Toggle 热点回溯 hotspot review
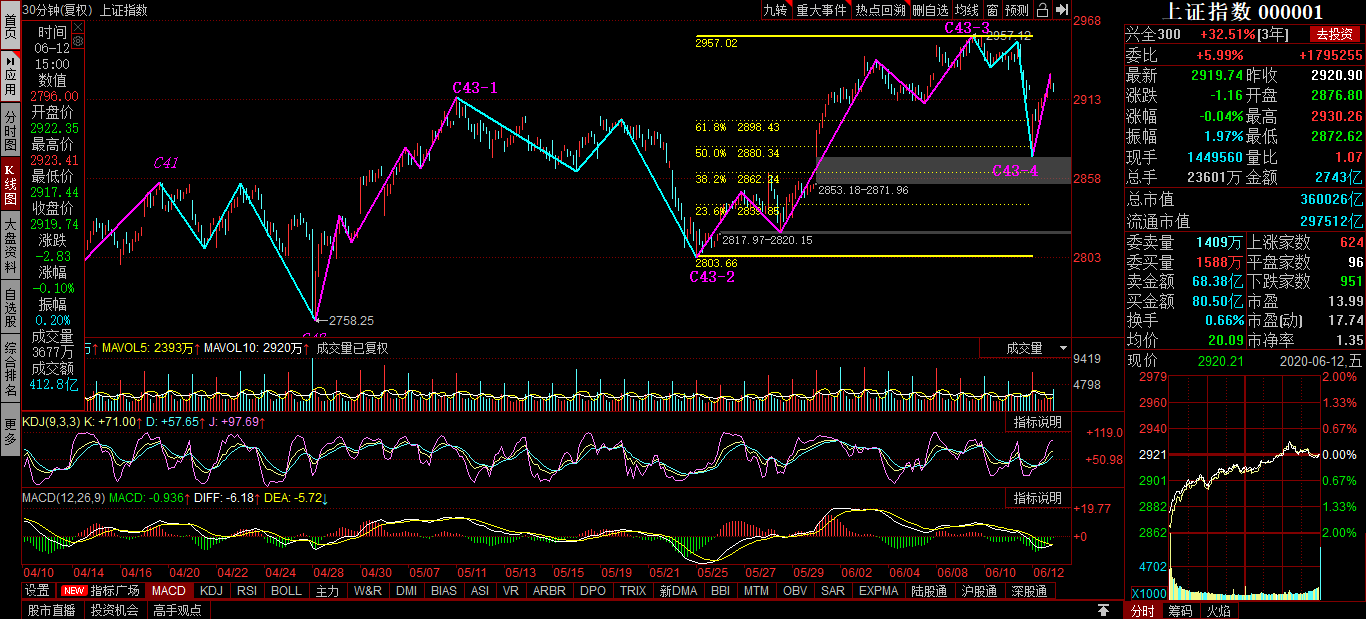Image resolution: width=1366 pixels, height=619 pixels. coord(880,10)
